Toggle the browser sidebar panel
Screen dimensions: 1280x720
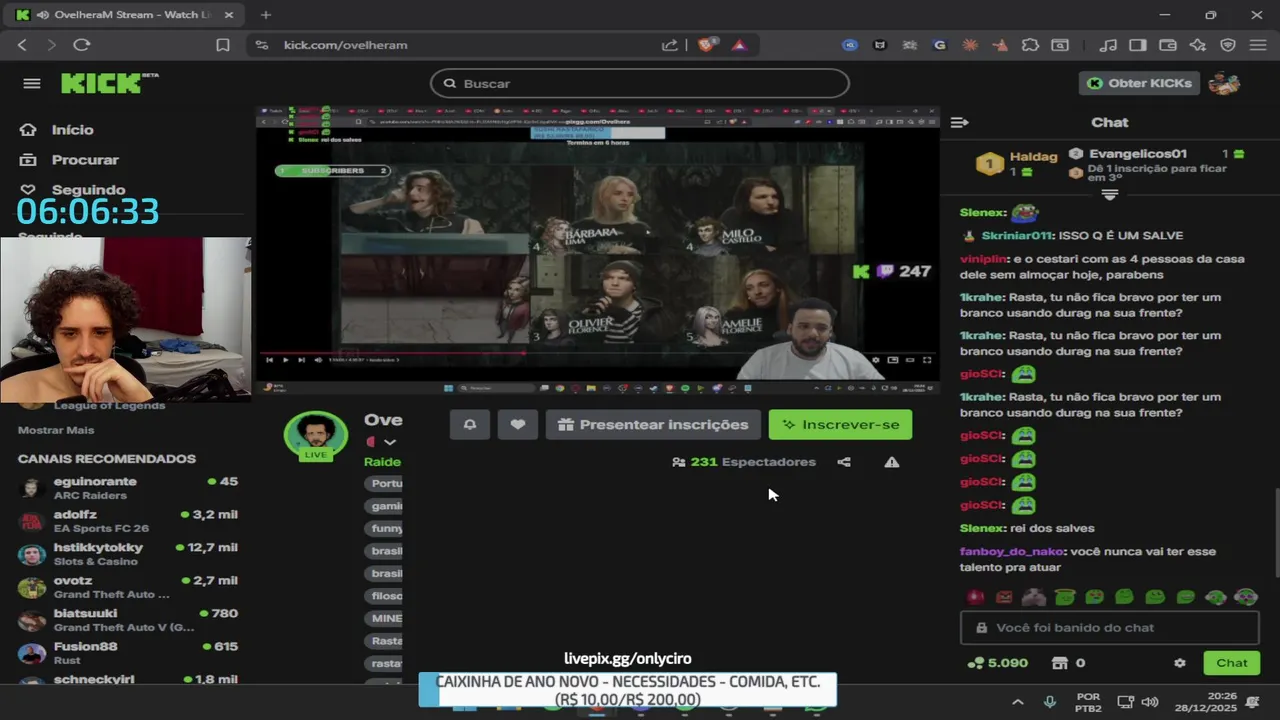1137,45
